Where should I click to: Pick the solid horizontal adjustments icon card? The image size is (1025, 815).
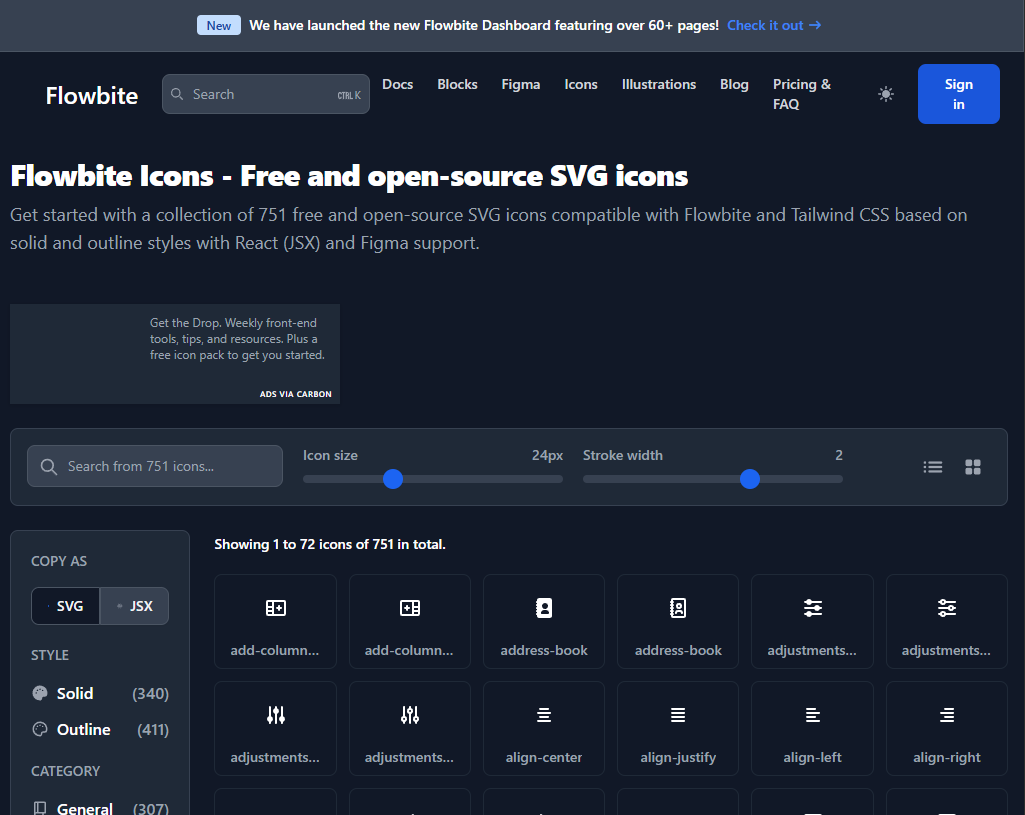tap(813, 621)
